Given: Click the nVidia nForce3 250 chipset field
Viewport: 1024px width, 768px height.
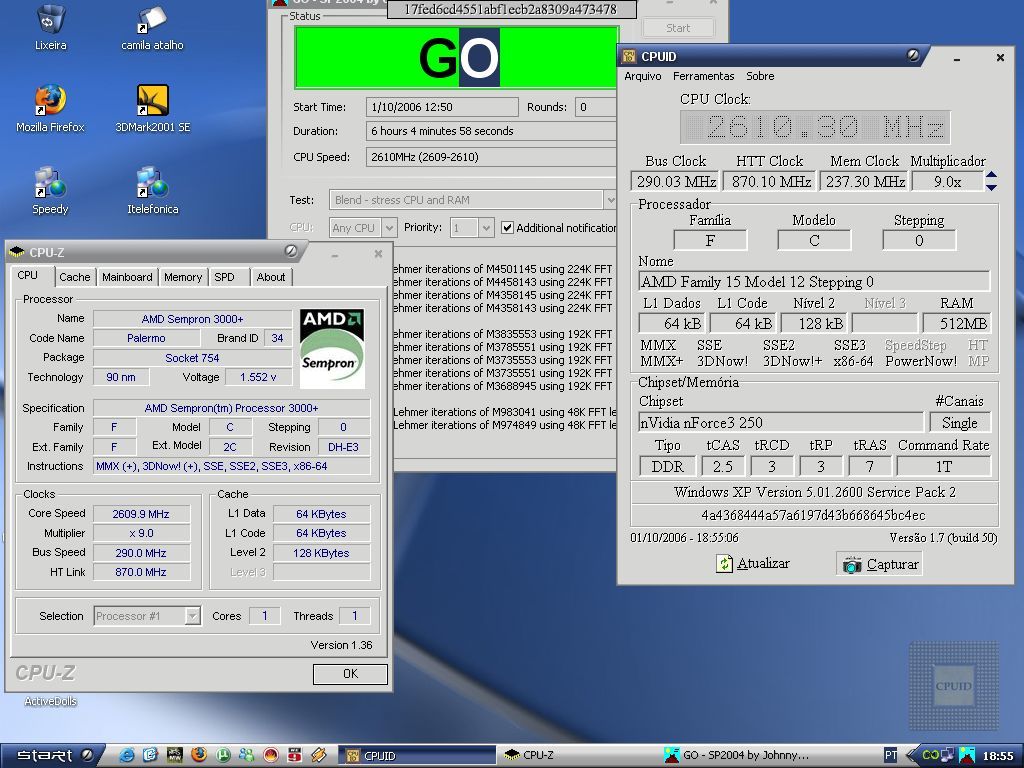Looking at the screenshot, I should tap(781, 423).
